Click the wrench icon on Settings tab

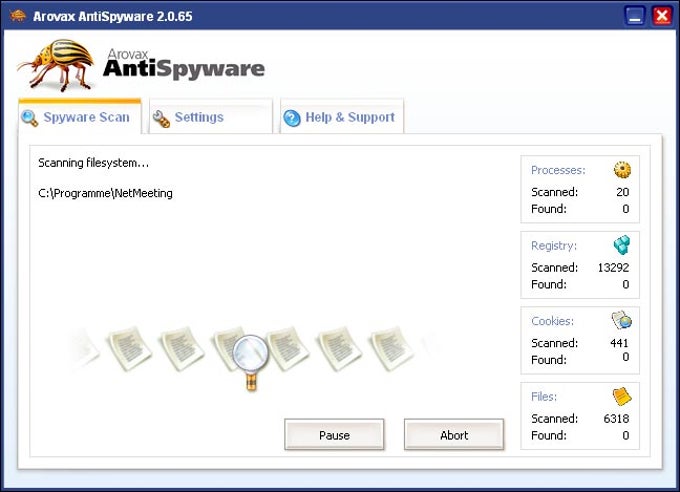click(x=161, y=118)
